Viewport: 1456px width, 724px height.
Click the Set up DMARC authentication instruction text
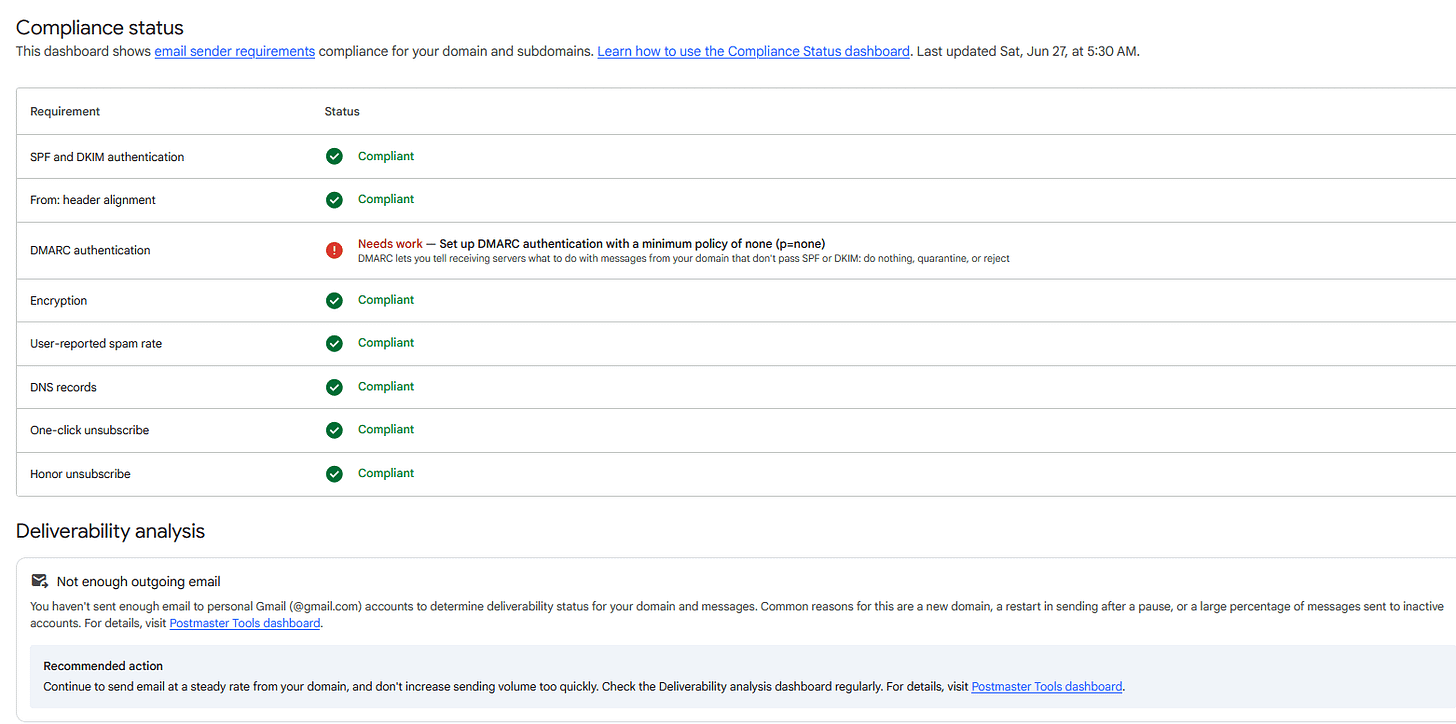click(x=632, y=244)
